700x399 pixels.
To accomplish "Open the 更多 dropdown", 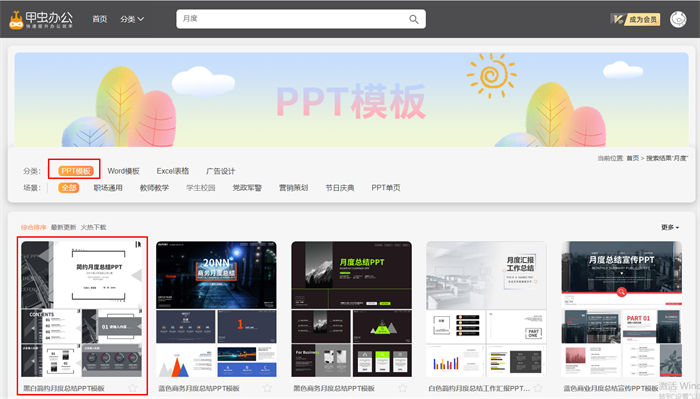I will (670, 227).
